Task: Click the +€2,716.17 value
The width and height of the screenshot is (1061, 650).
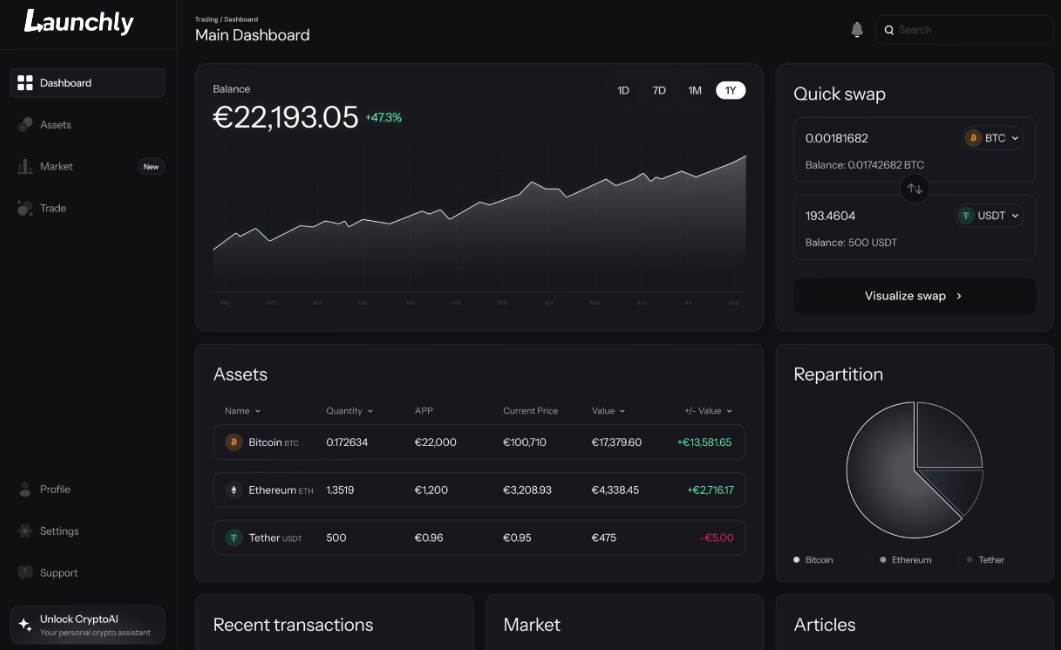Action: 710,490
